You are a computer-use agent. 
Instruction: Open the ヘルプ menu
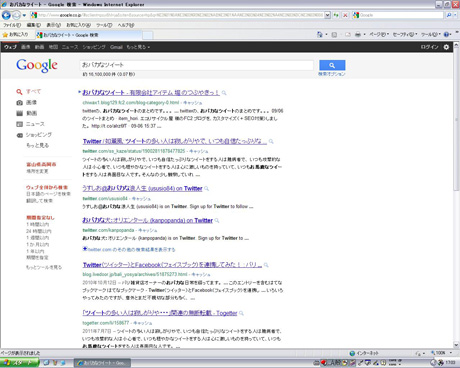(x=126, y=25)
